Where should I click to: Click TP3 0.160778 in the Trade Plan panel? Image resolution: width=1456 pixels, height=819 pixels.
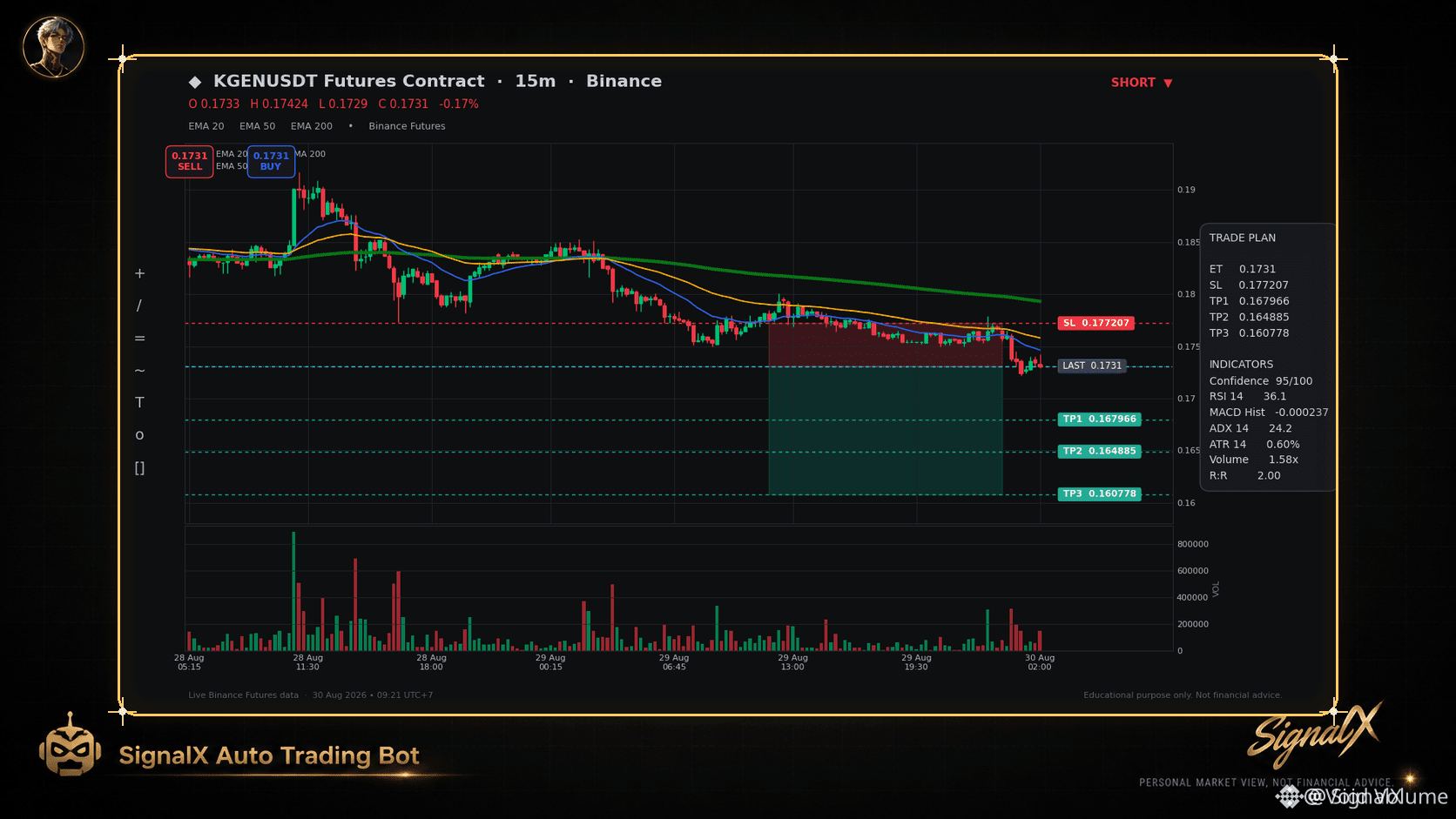(x=1249, y=333)
